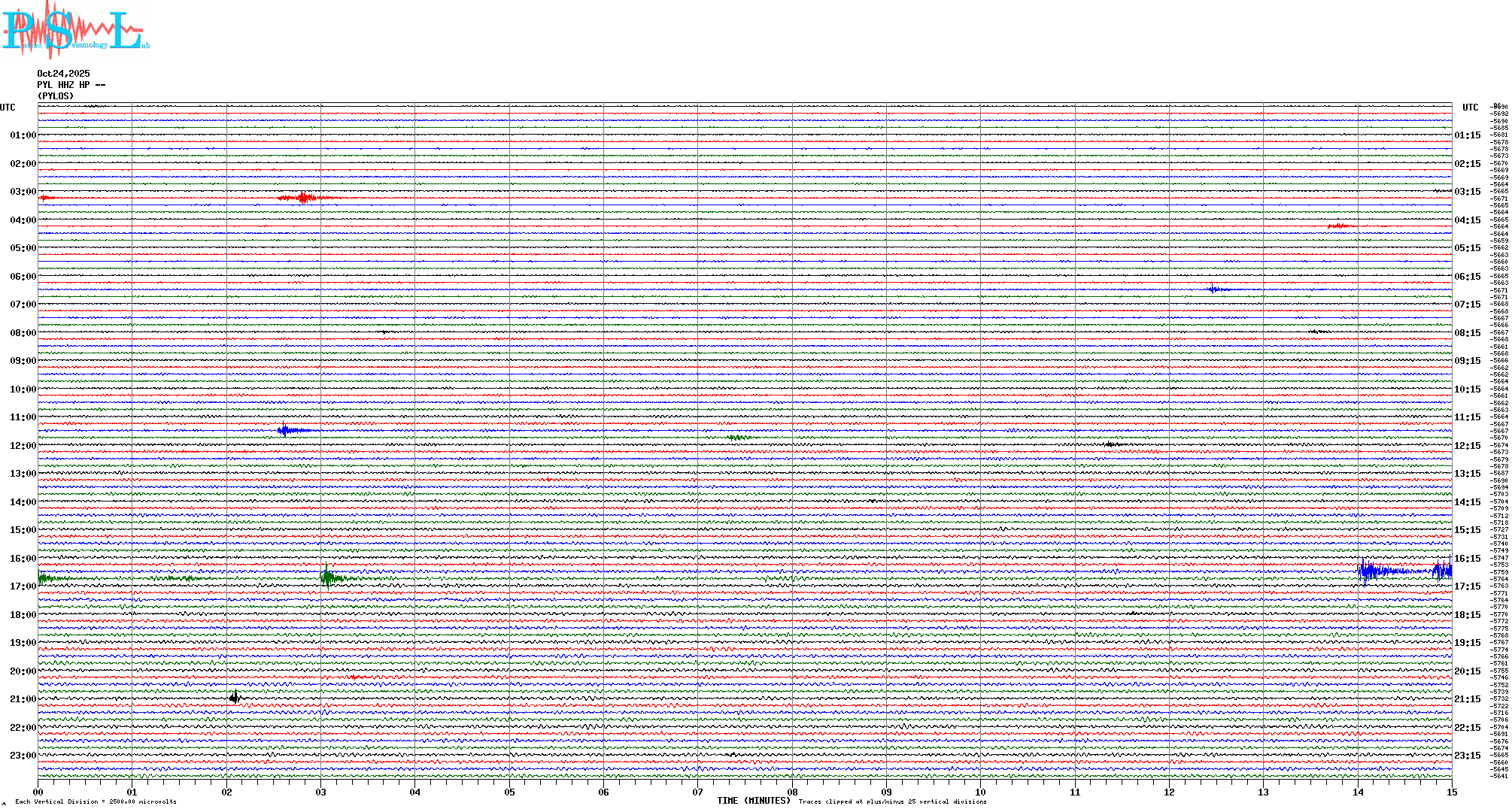Click the (PYLOS) station name label
This screenshot has width=1512, height=812.
[56, 96]
